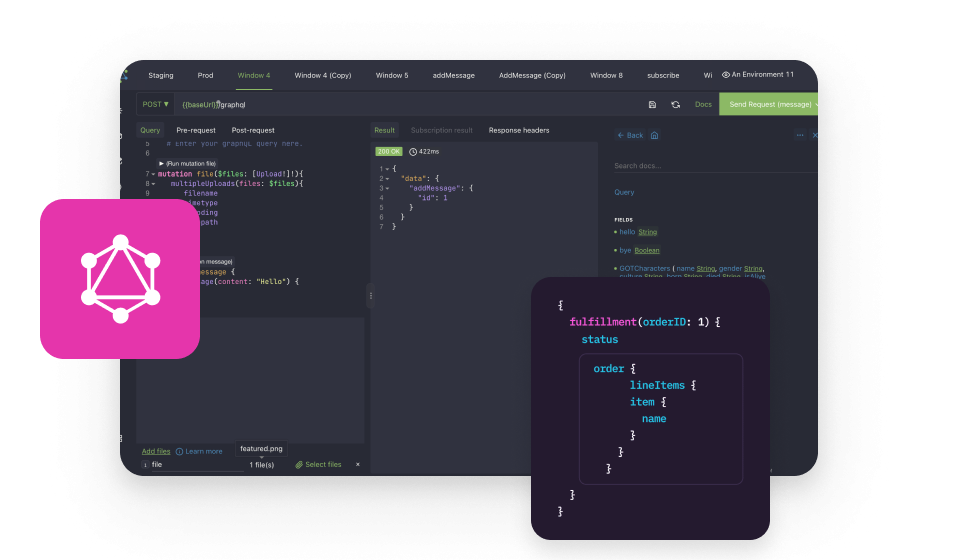Click the environment eye icon

pyautogui.click(x=726, y=75)
